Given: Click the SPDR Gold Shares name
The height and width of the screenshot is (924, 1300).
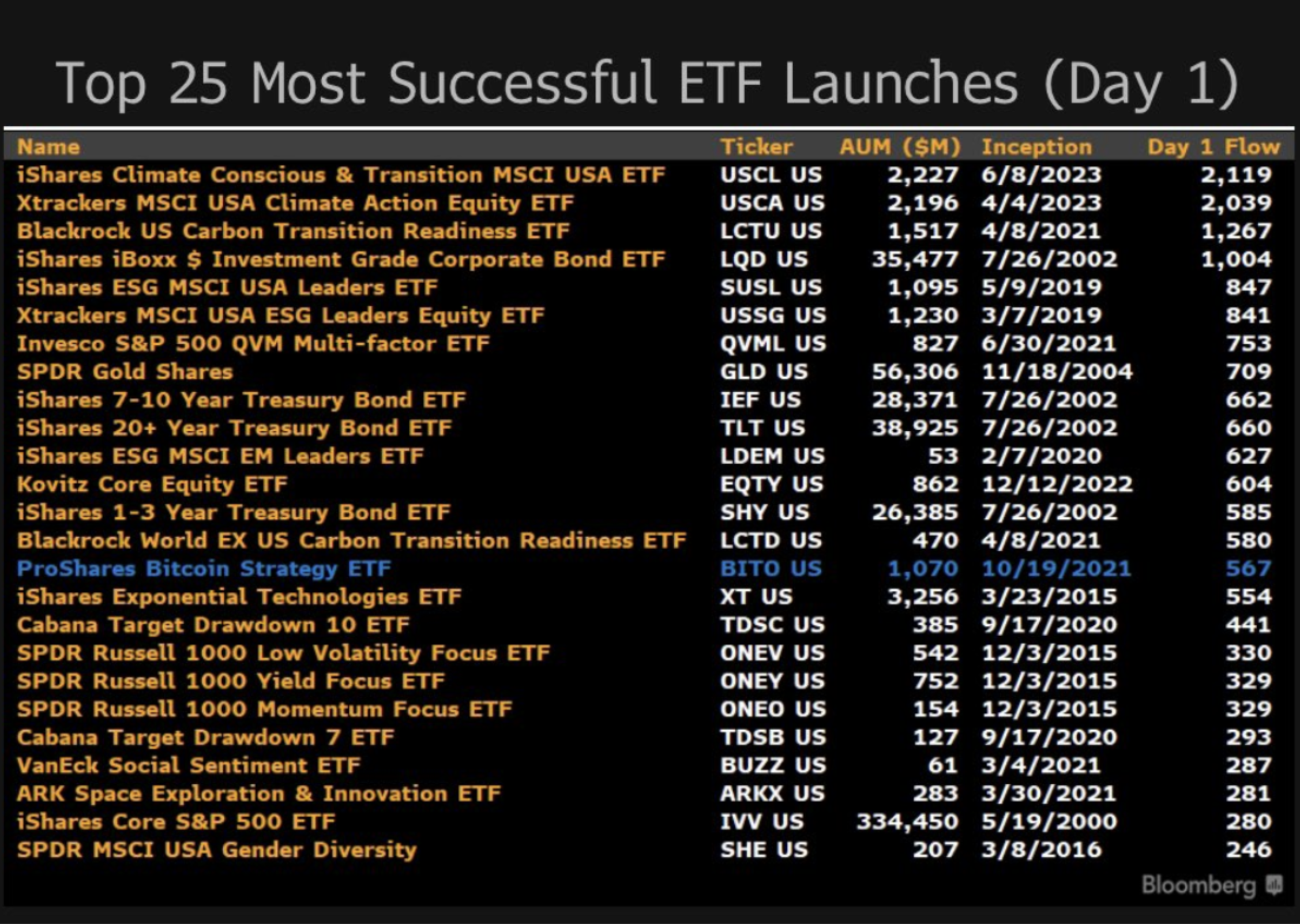Looking at the screenshot, I should 125,372.
